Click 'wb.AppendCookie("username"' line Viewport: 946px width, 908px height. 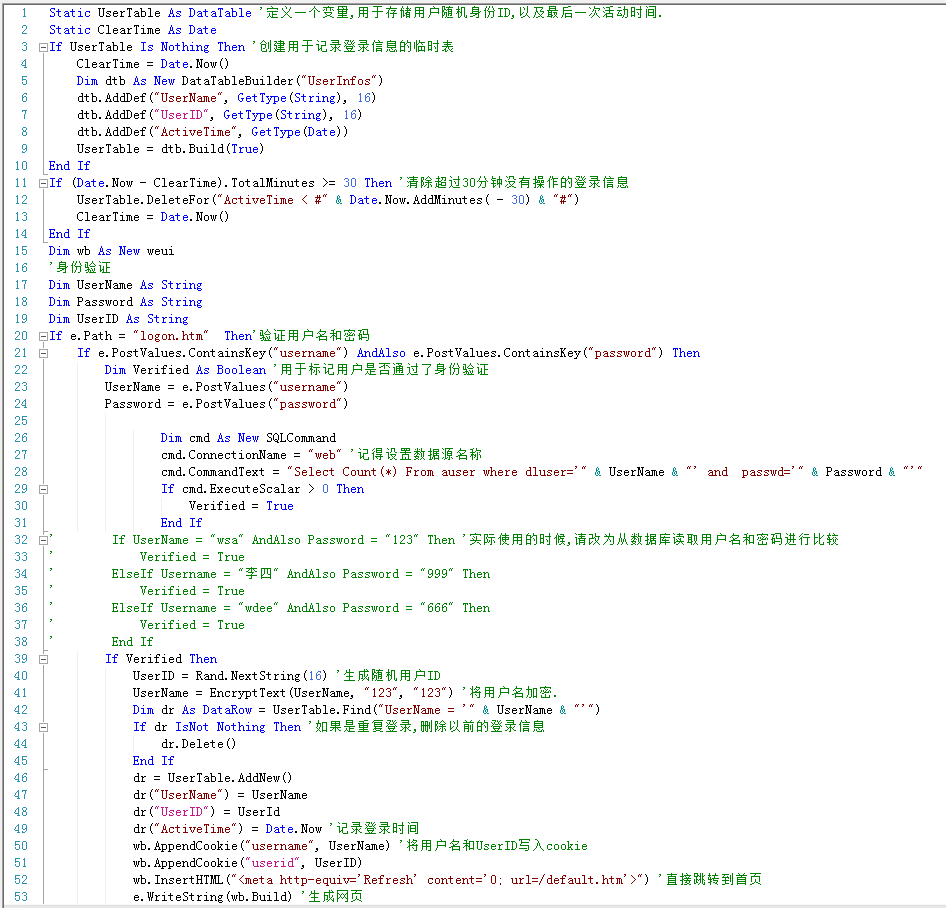coord(262,846)
